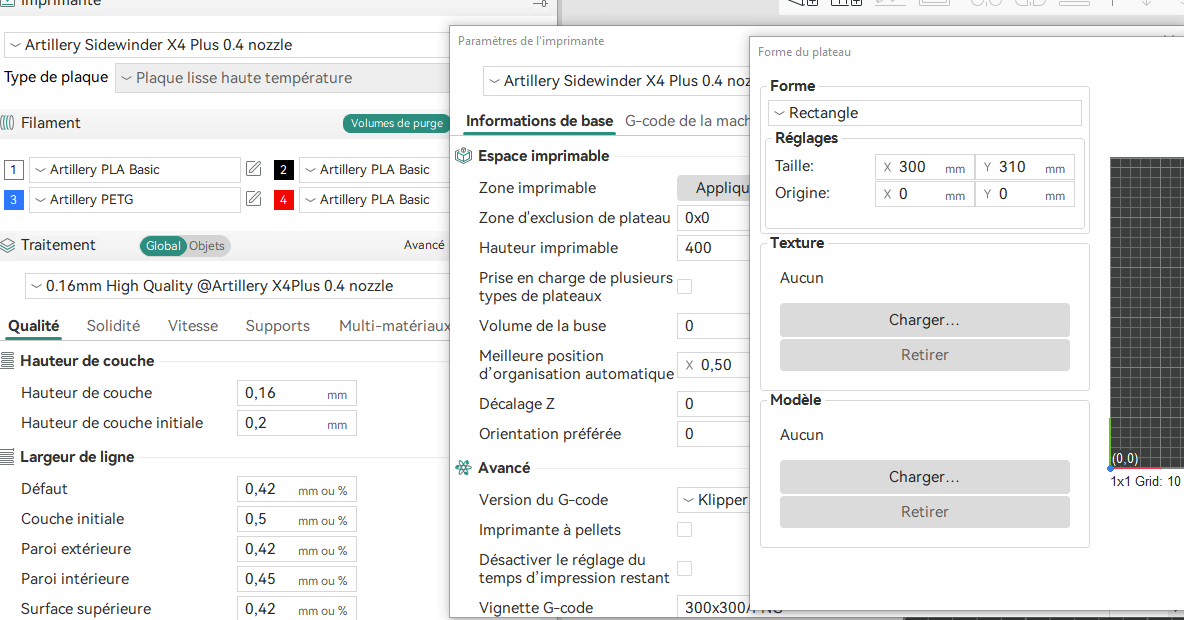Click the Espace imprimable cube icon
This screenshot has height=620, width=1184.
pyautogui.click(x=464, y=156)
